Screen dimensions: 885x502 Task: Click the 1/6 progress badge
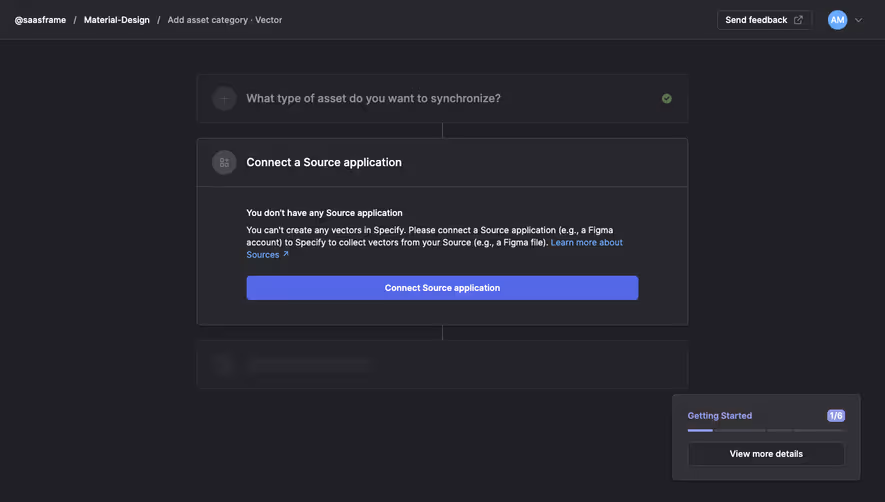[836, 416]
